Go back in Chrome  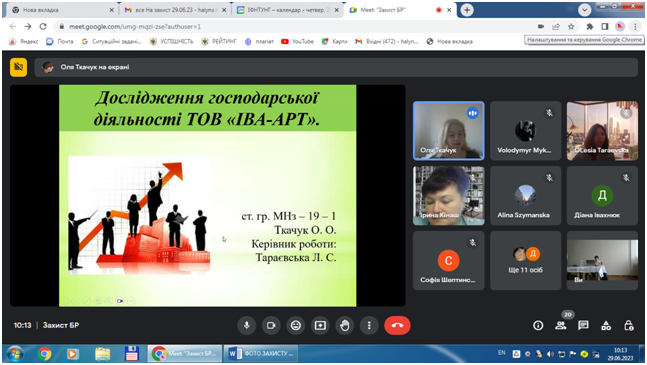click(13, 26)
